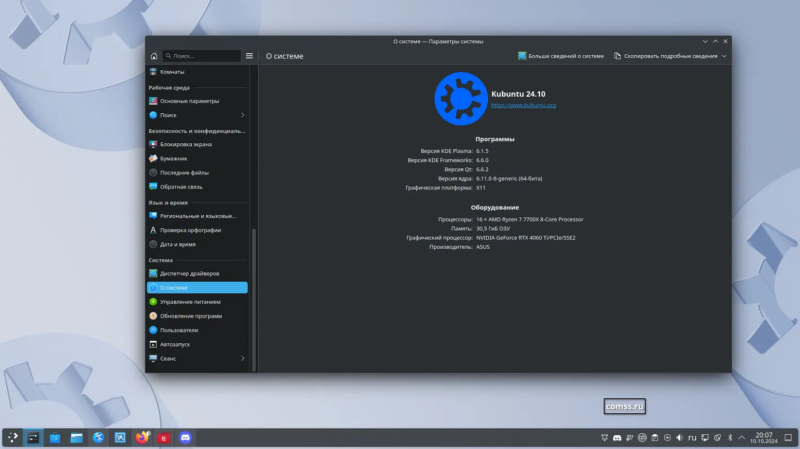Image resolution: width=800 pixels, height=449 pixels.
Task: Click the memory value 30,5 ГиБ ОЗУ
Action: click(493, 229)
